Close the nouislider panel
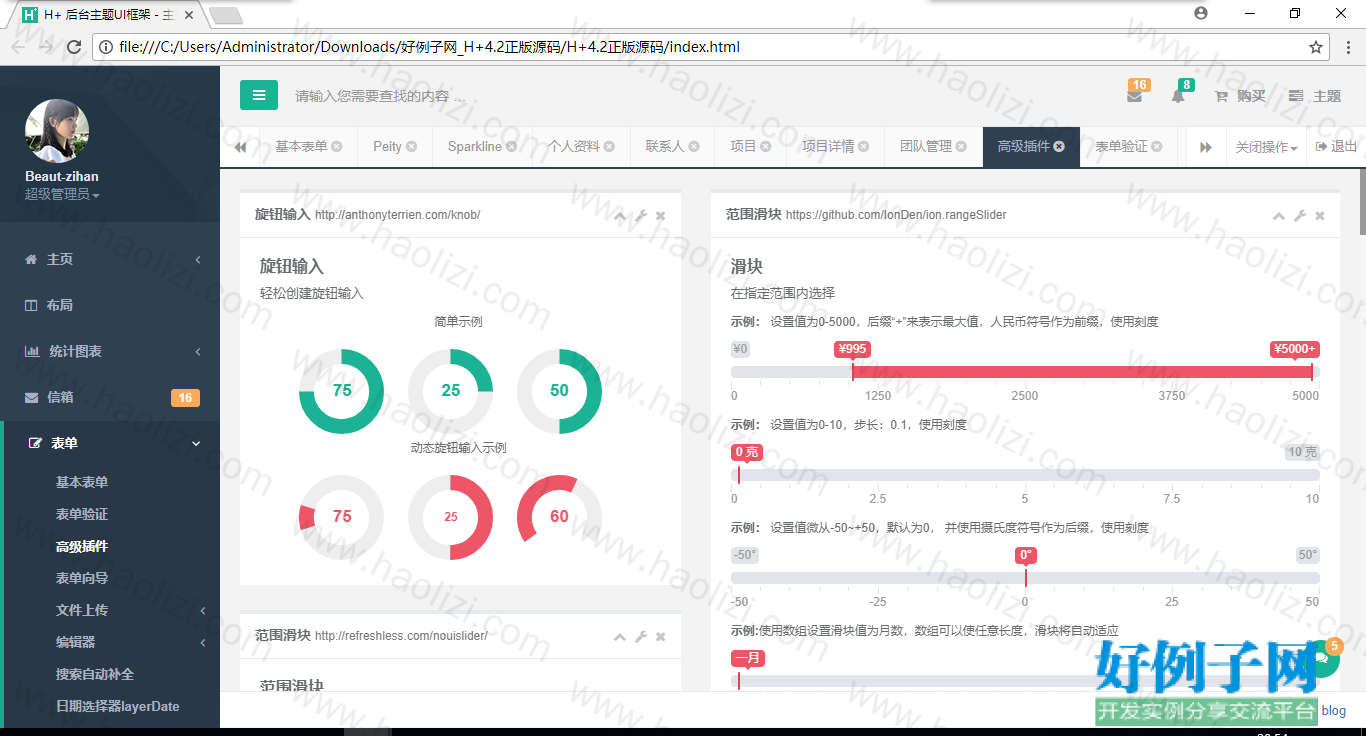This screenshot has width=1366, height=736. pyautogui.click(x=660, y=637)
